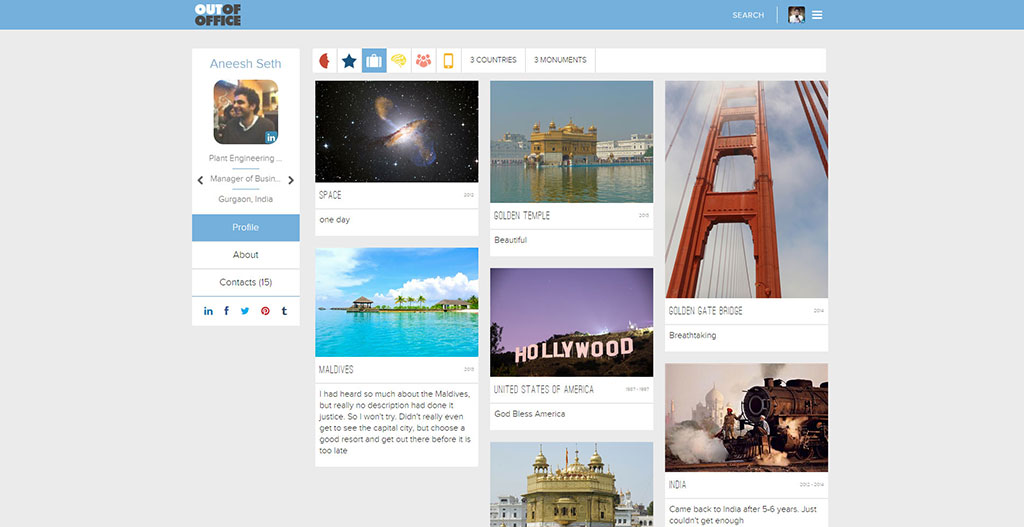This screenshot has width=1024, height=527.
Task: Click the GOLDEN TEMPLE card title
Action: click(x=522, y=216)
